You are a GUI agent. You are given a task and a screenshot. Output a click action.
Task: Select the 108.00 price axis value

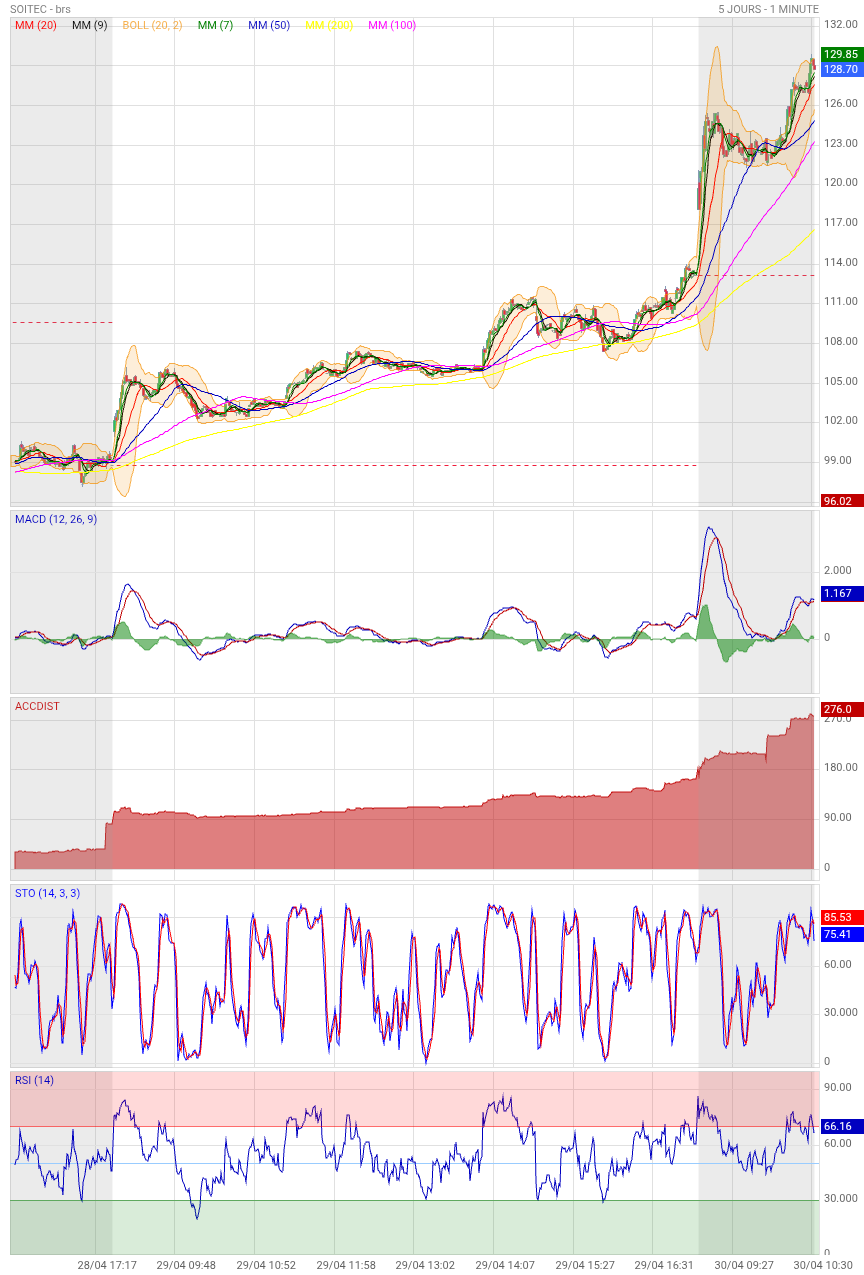(841, 342)
